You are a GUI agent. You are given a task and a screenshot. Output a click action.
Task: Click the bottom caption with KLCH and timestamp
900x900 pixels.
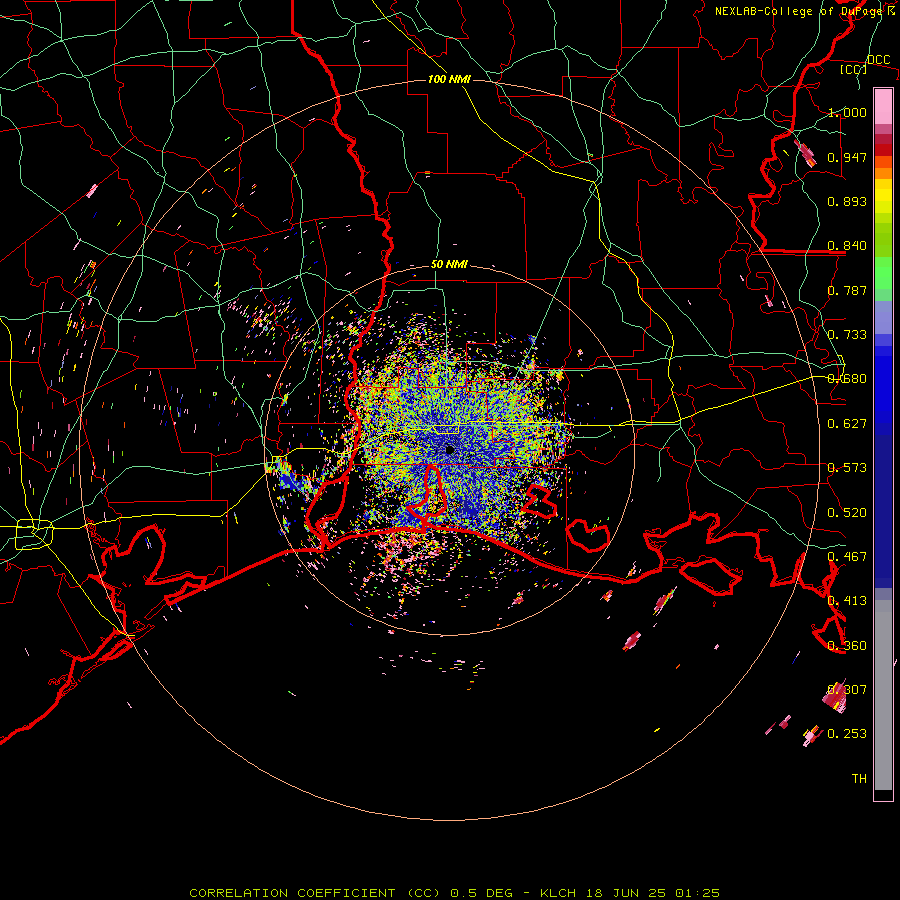coord(454,893)
